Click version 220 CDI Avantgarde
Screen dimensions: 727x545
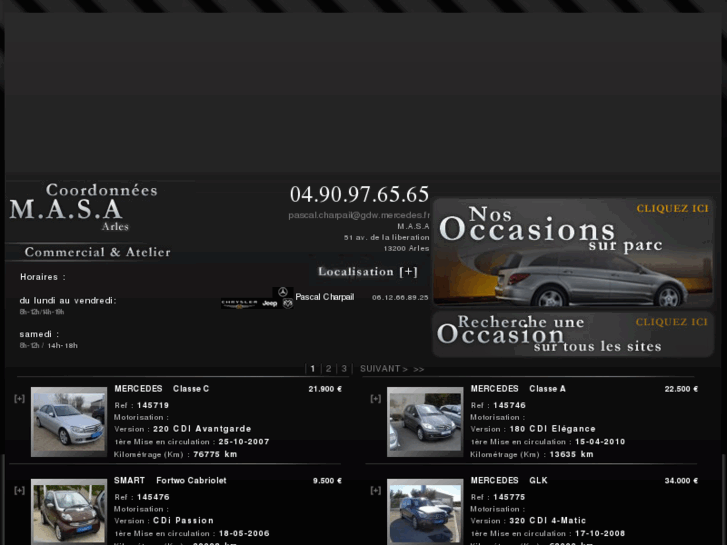pyautogui.click(x=202, y=429)
